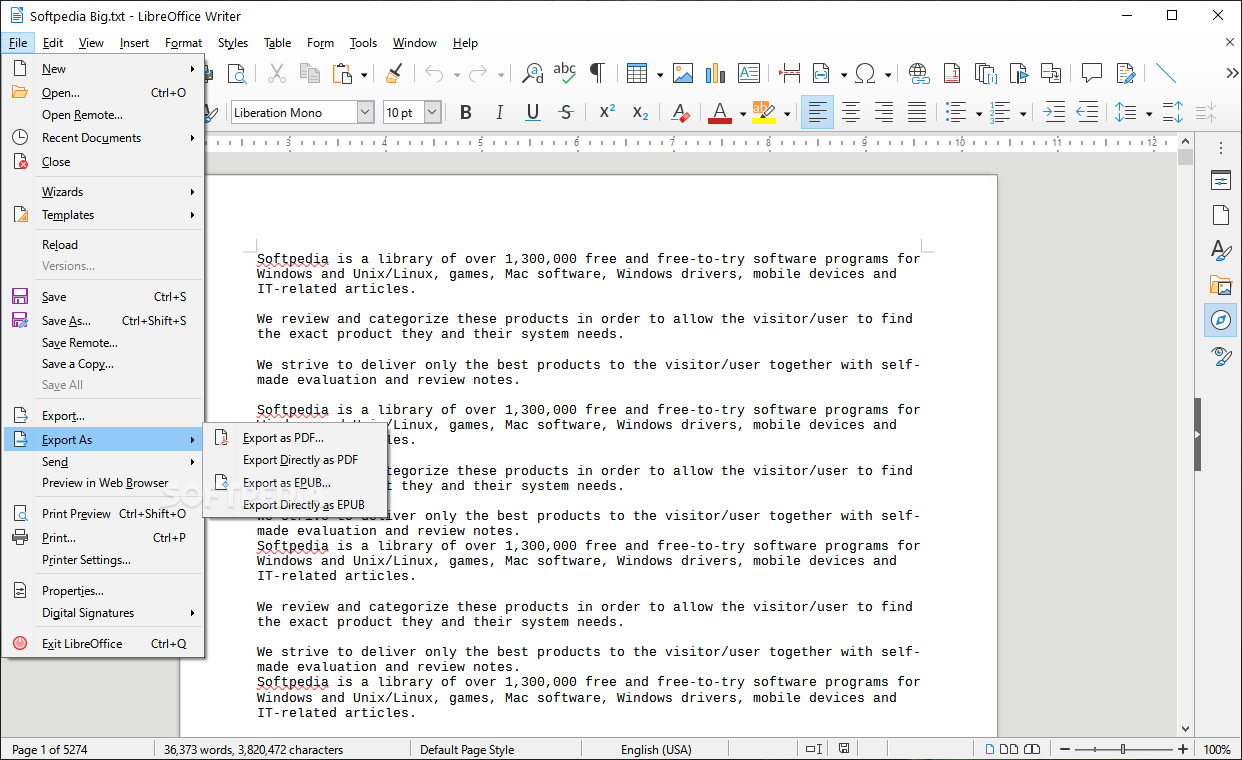Click the zoom out minus button
The image size is (1242, 760).
(1065, 749)
